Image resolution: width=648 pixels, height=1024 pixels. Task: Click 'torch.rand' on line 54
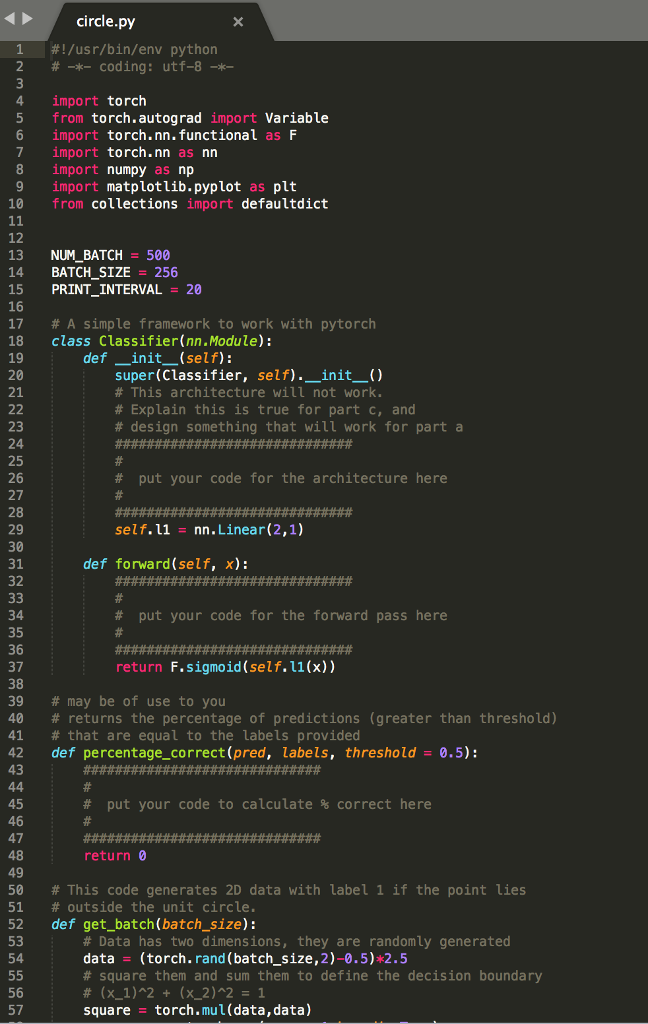[x=186, y=958]
